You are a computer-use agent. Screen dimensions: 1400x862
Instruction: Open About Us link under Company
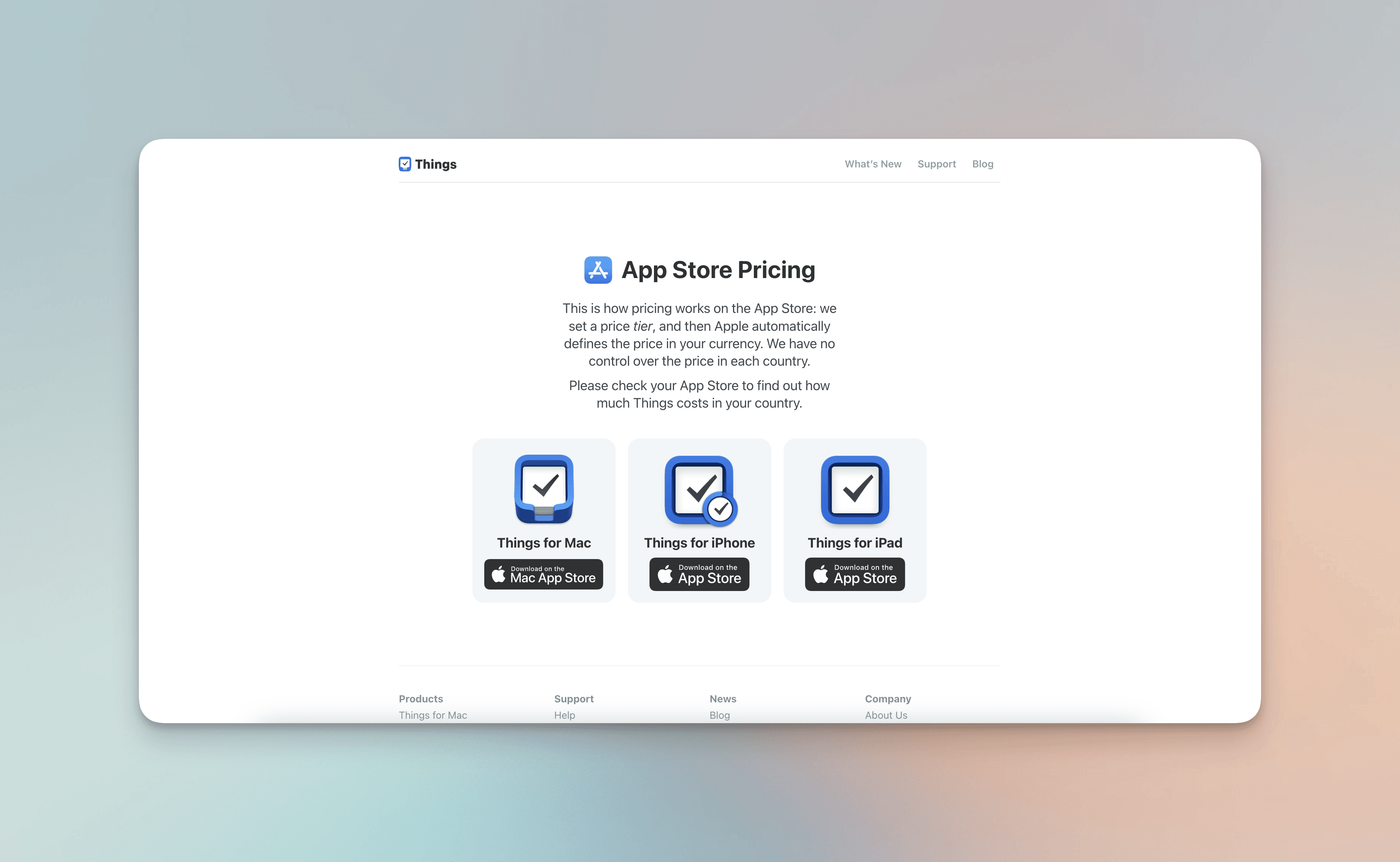(x=886, y=715)
